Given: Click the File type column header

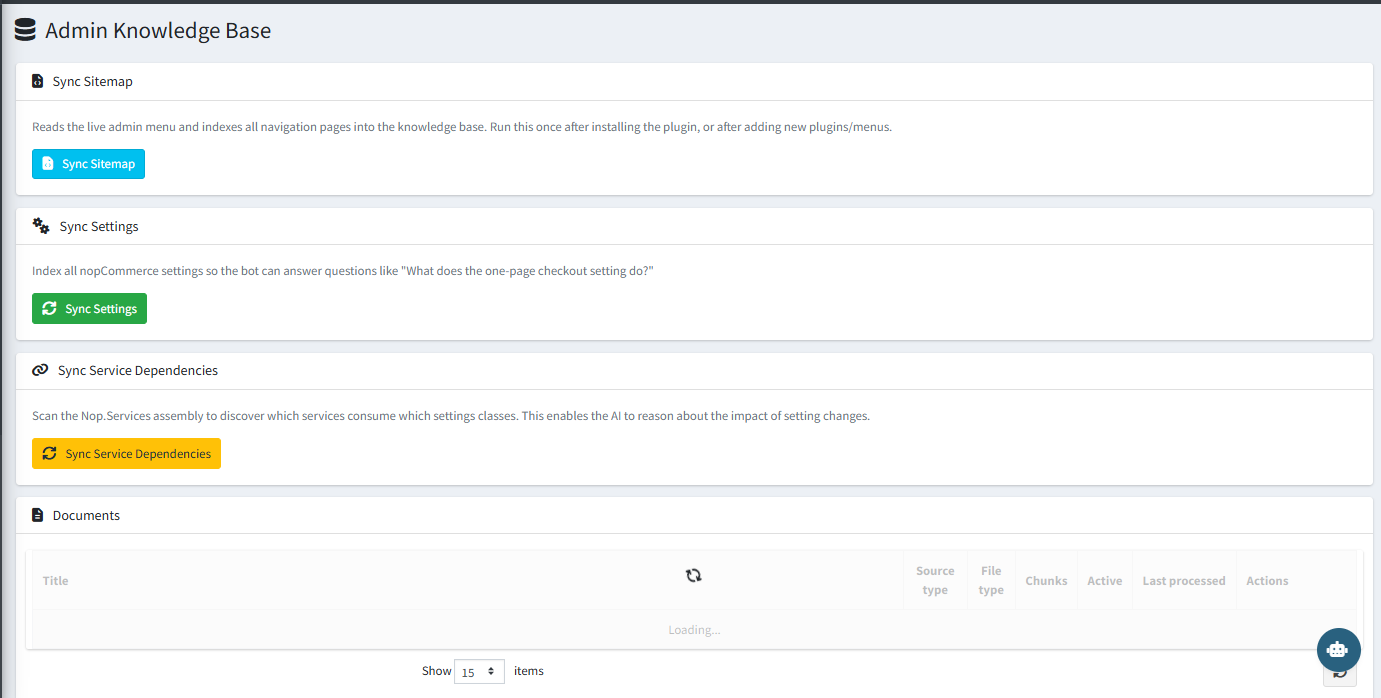Looking at the screenshot, I should (x=991, y=581).
